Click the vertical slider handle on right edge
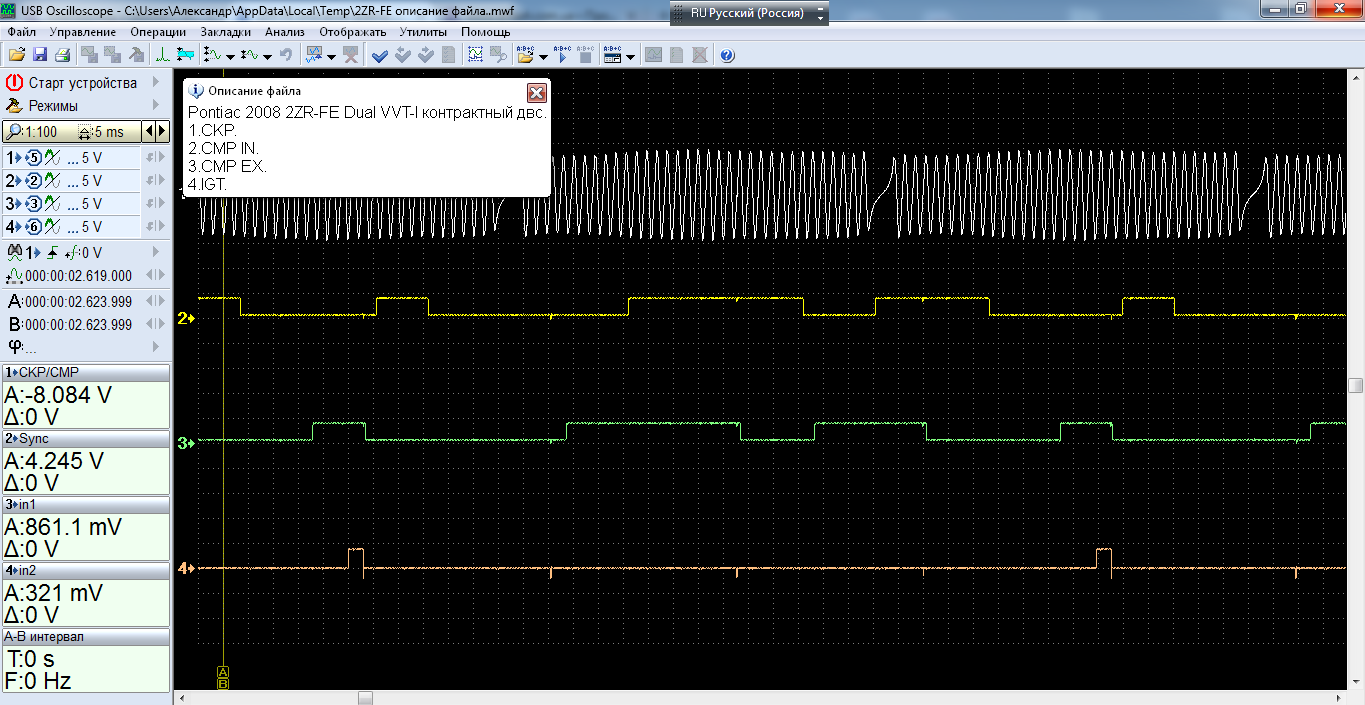Image resolution: width=1365 pixels, height=705 pixels. coord(1355,386)
